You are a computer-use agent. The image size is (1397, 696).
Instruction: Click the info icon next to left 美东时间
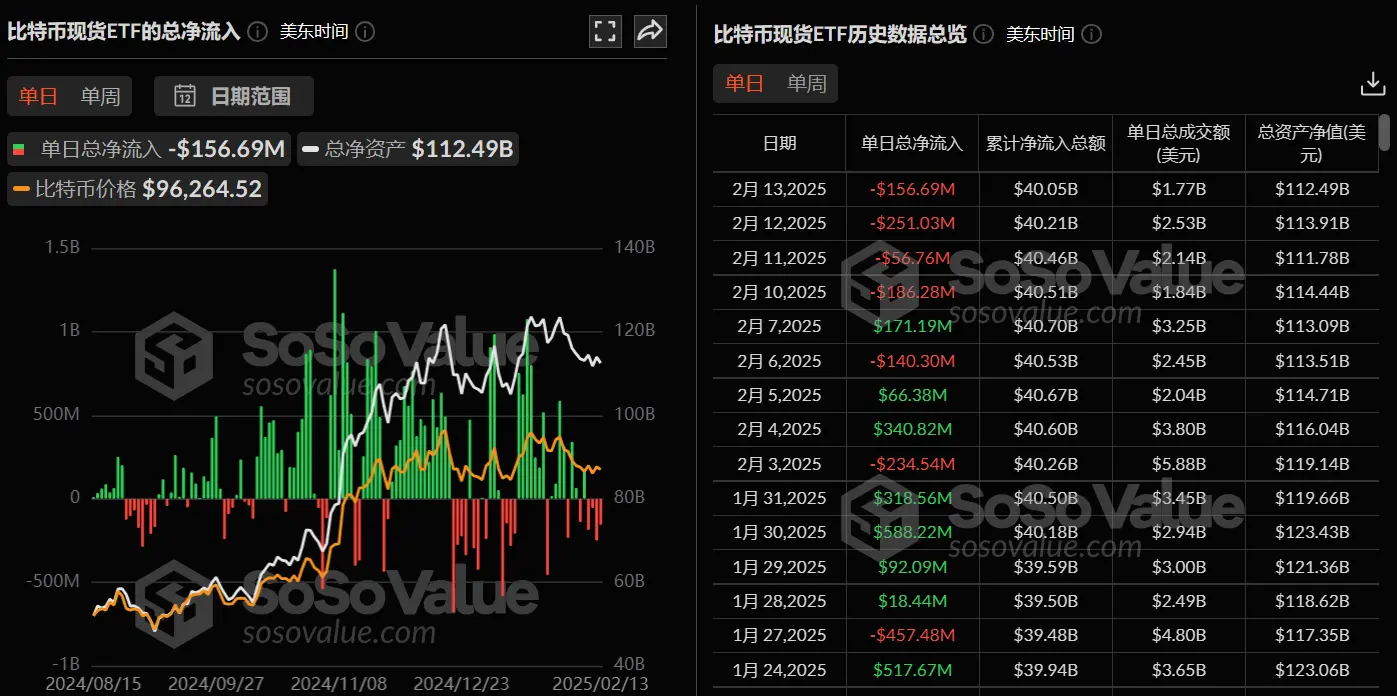[x=365, y=31]
